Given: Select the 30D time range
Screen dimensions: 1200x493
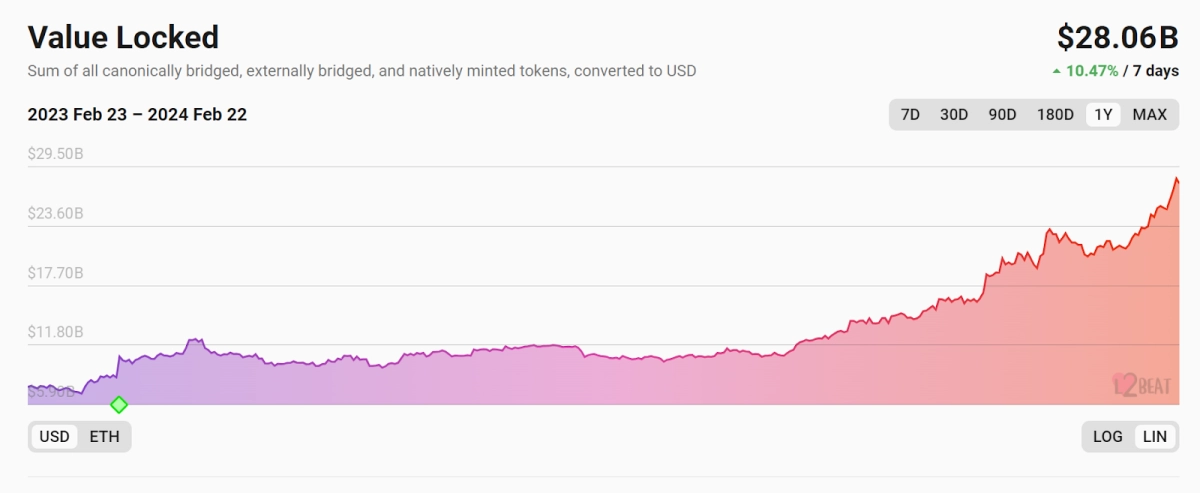Looking at the screenshot, I should coord(954,115).
